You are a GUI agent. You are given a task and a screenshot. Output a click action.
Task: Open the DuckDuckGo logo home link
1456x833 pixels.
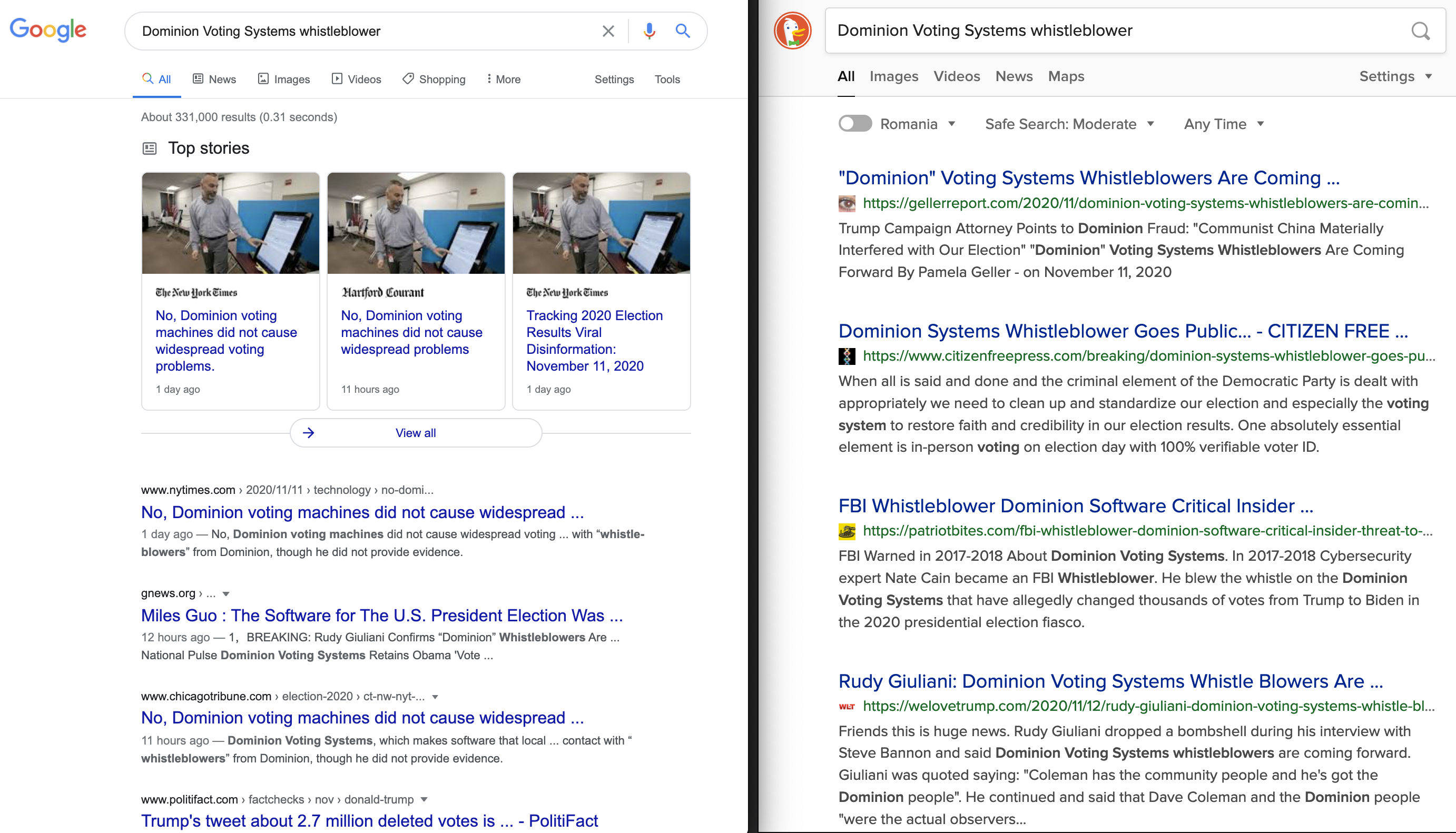[793, 31]
